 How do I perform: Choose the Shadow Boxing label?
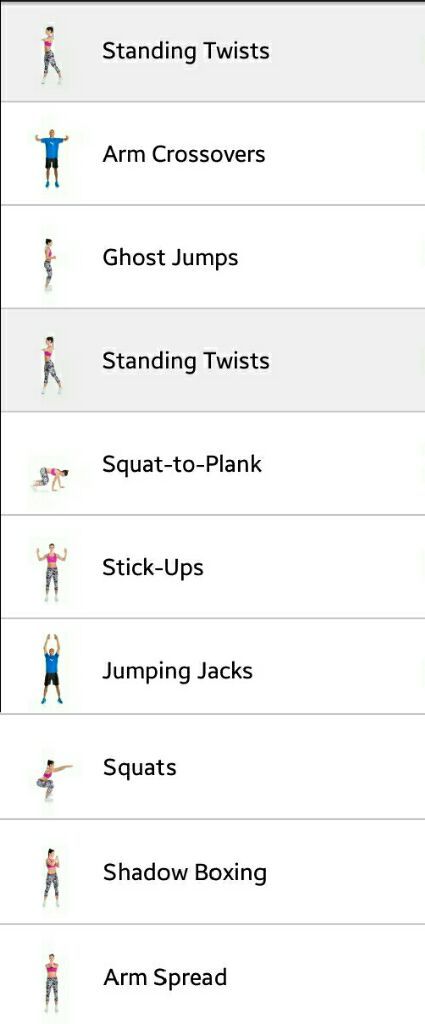click(x=185, y=873)
